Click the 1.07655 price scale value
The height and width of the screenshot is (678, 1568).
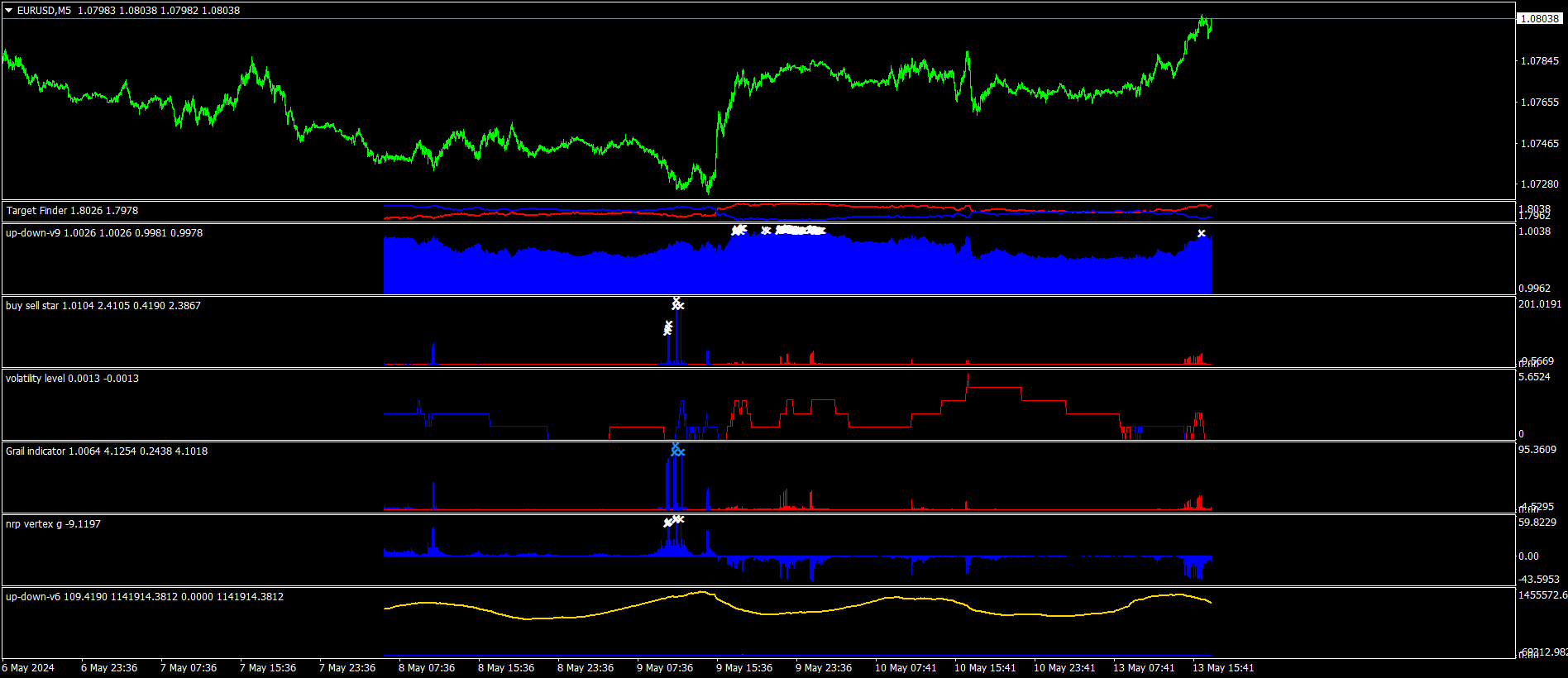[x=1540, y=103]
